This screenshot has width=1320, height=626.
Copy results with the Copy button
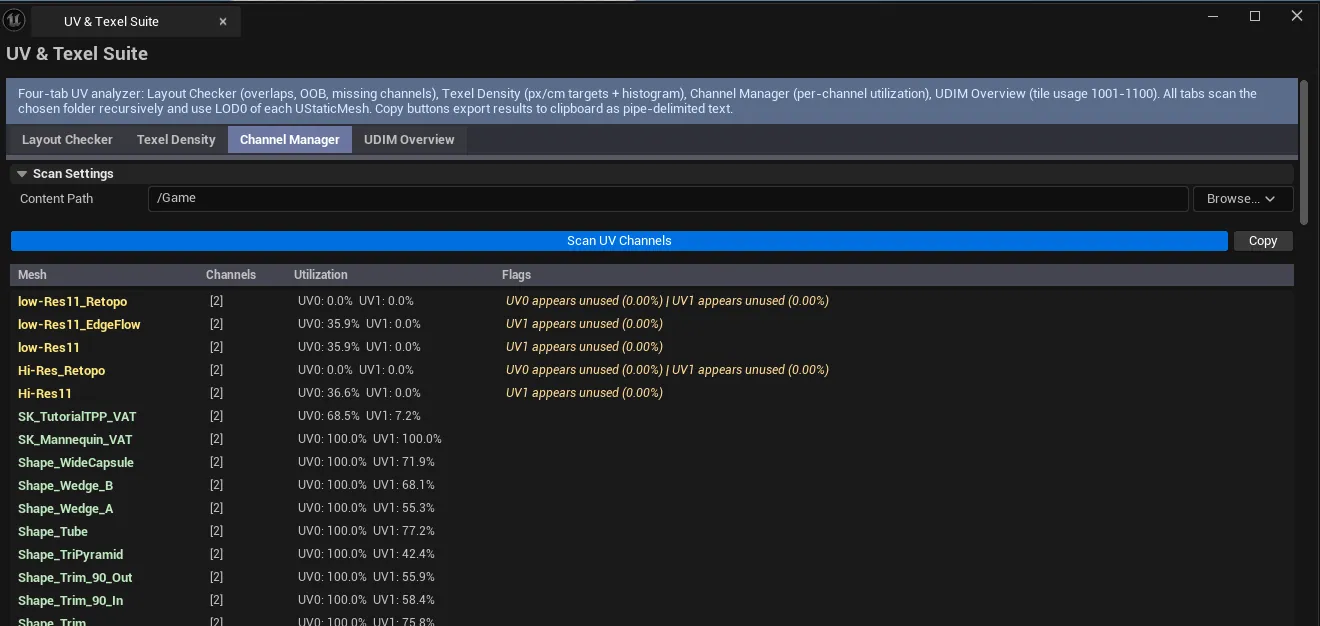(x=1263, y=241)
